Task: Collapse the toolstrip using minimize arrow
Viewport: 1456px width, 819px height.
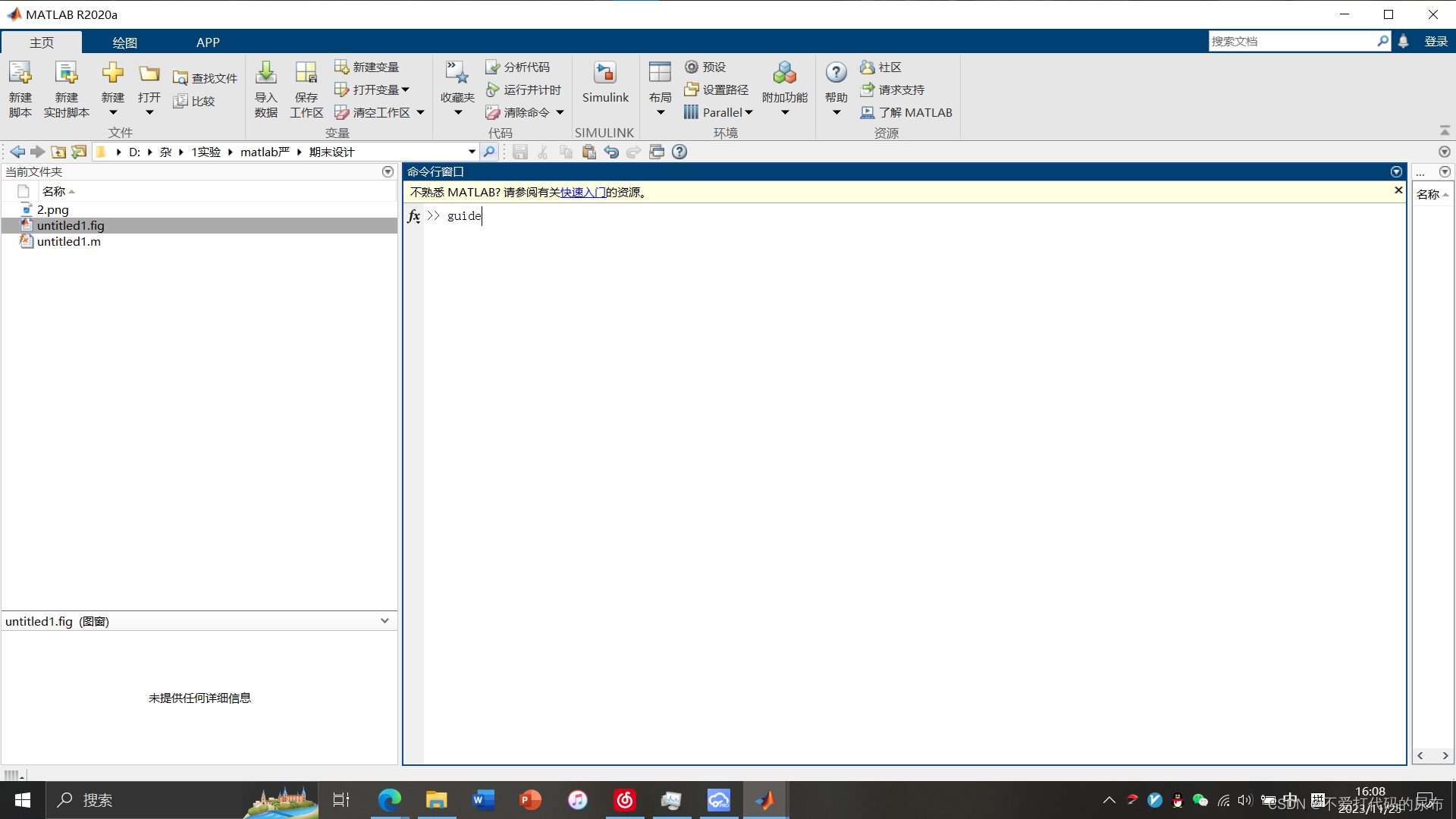Action: tap(1445, 130)
